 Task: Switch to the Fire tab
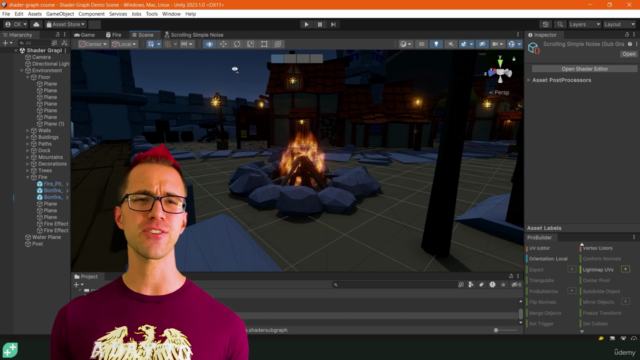click(113, 35)
